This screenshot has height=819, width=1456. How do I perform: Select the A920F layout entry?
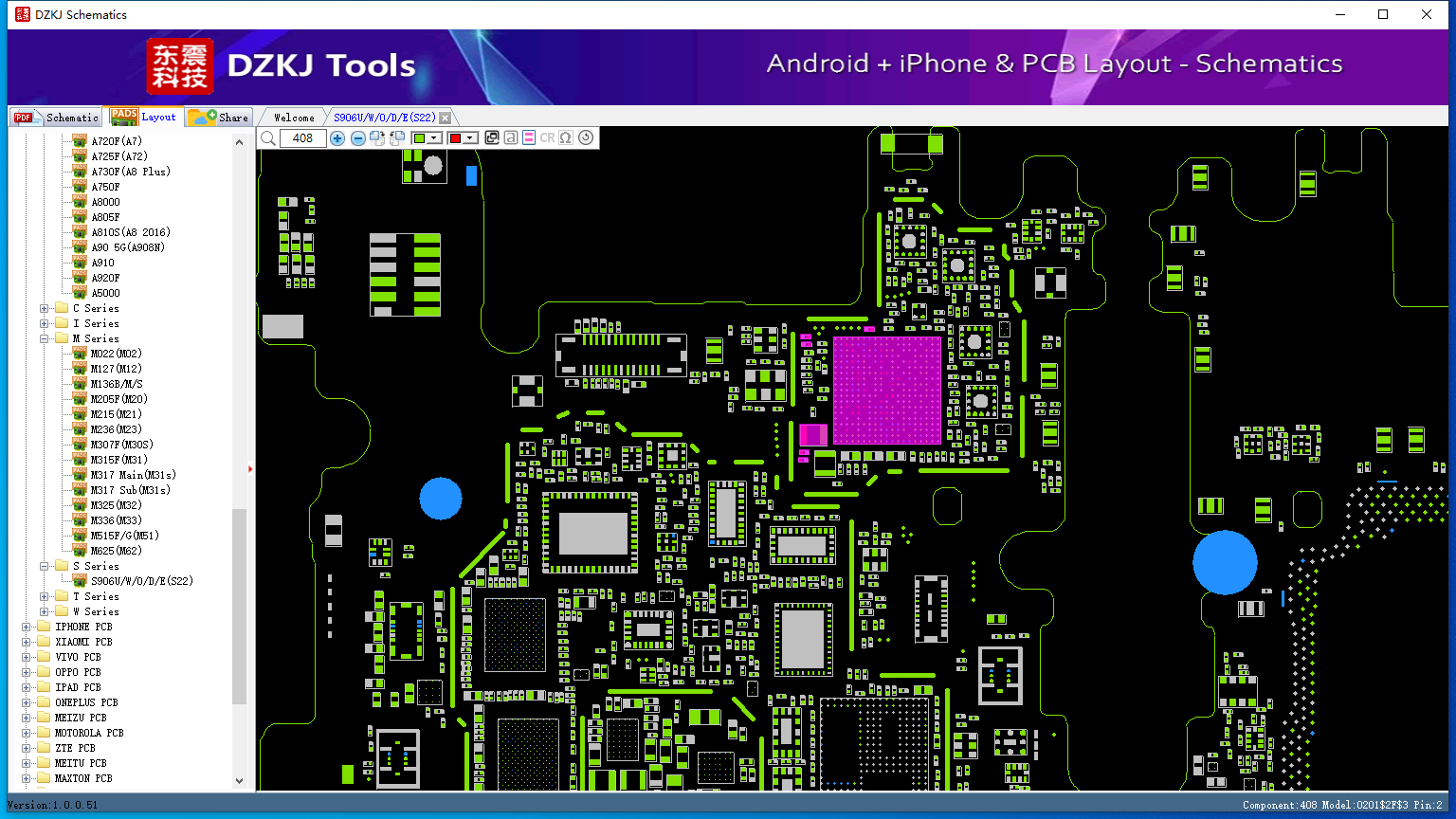105,278
